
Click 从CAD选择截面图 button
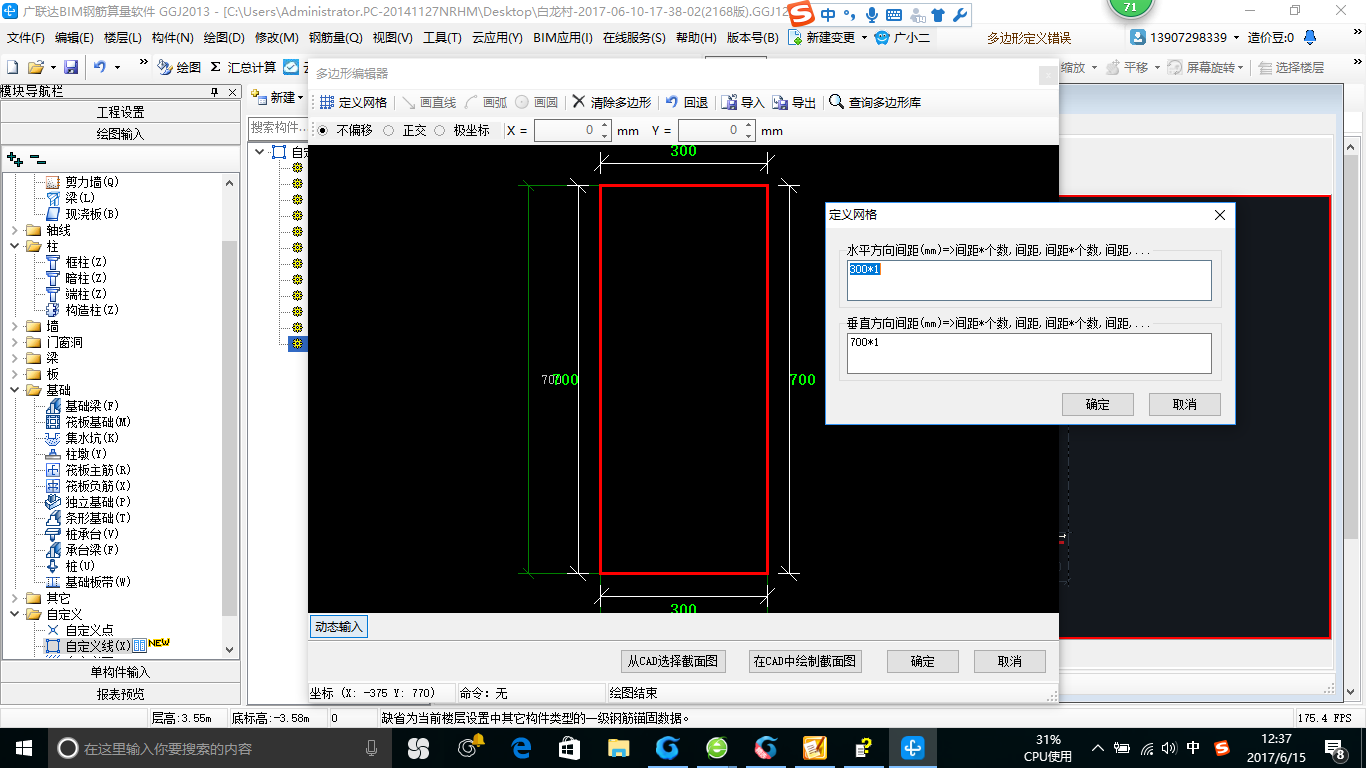(673, 661)
